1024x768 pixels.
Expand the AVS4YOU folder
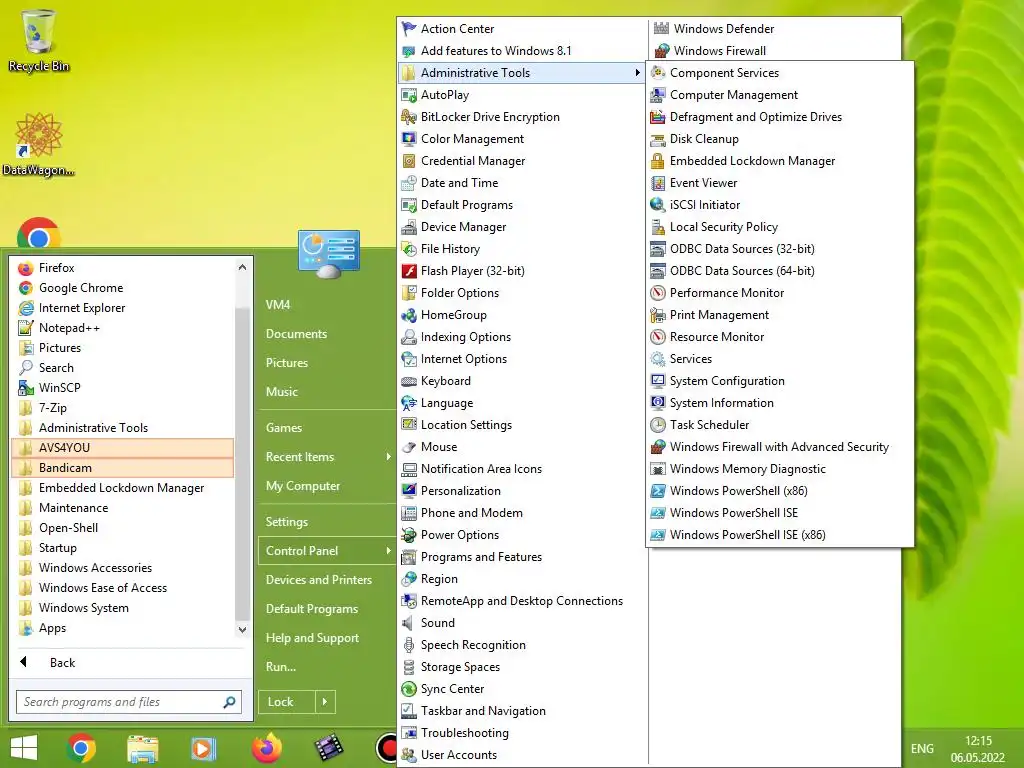tap(122, 448)
